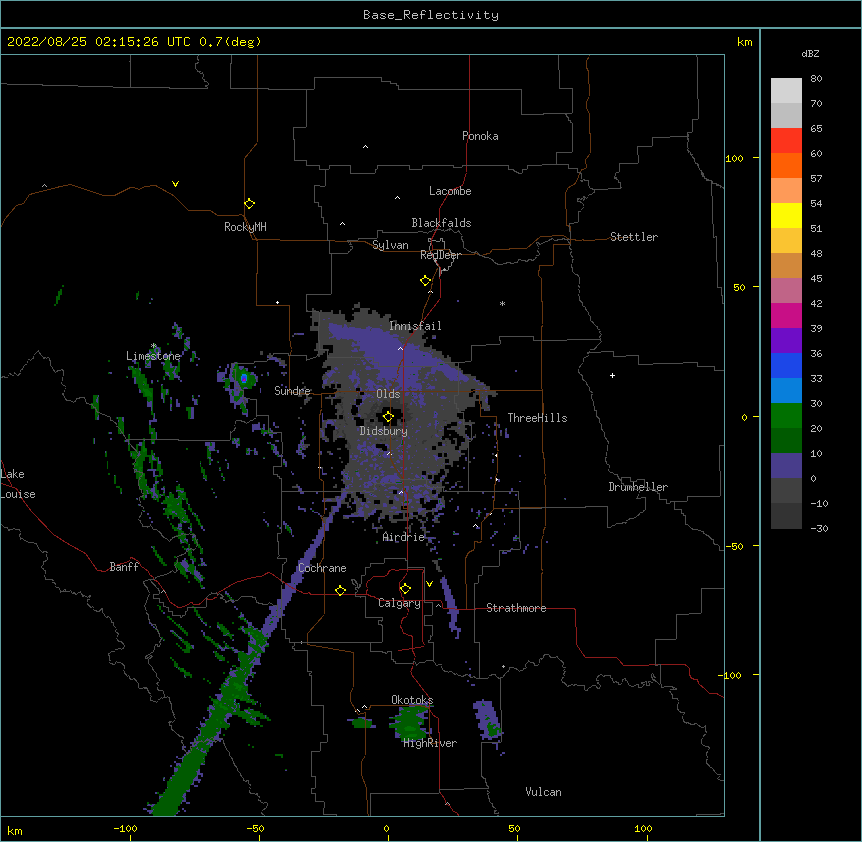Click the yellow diamond marker south of RedDeer
Image resolution: width=862 pixels, height=842 pixels.
point(426,281)
